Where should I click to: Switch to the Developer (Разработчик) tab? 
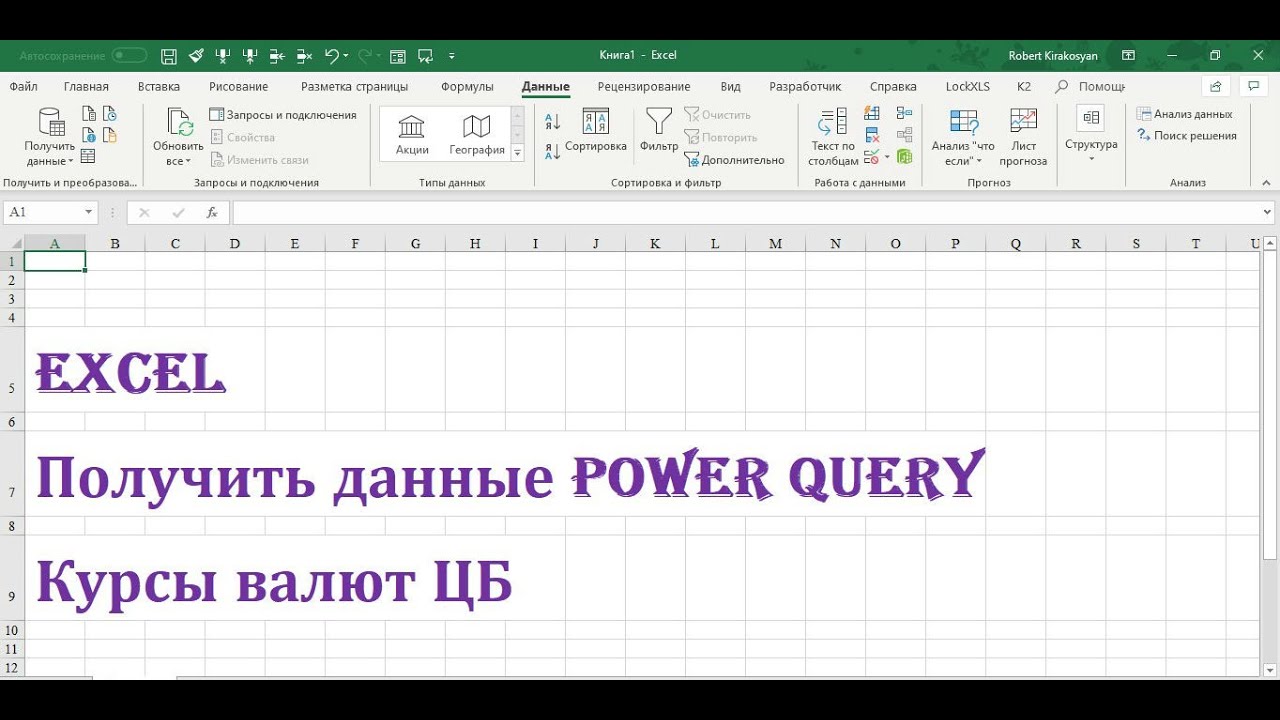(805, 87)
